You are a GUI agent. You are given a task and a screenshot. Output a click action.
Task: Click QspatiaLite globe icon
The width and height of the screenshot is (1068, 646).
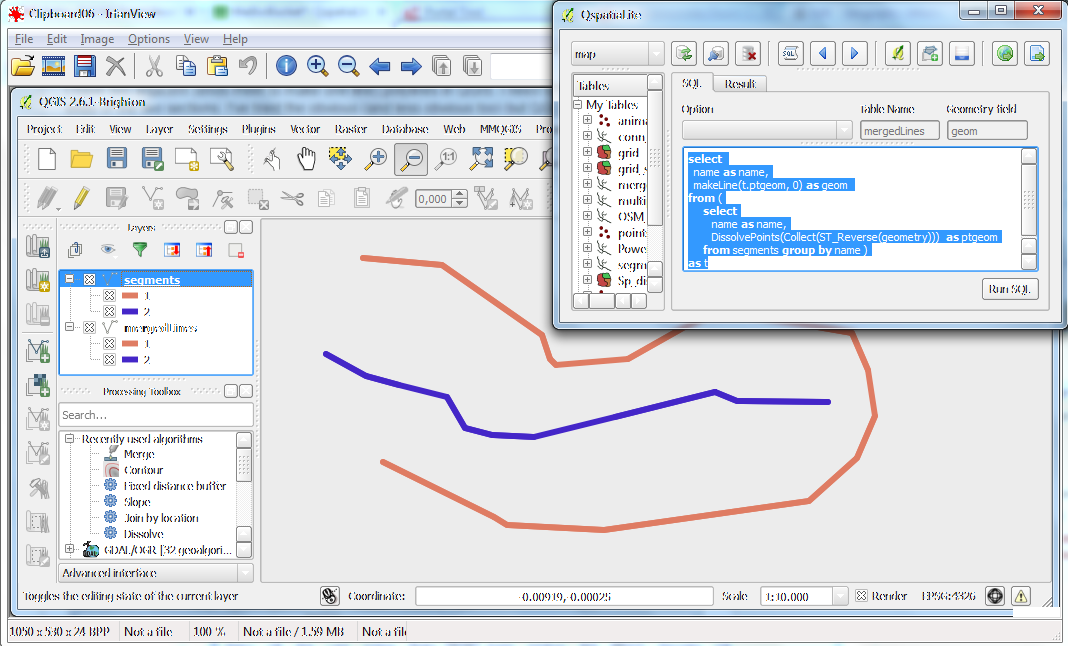pos(1005,53)
